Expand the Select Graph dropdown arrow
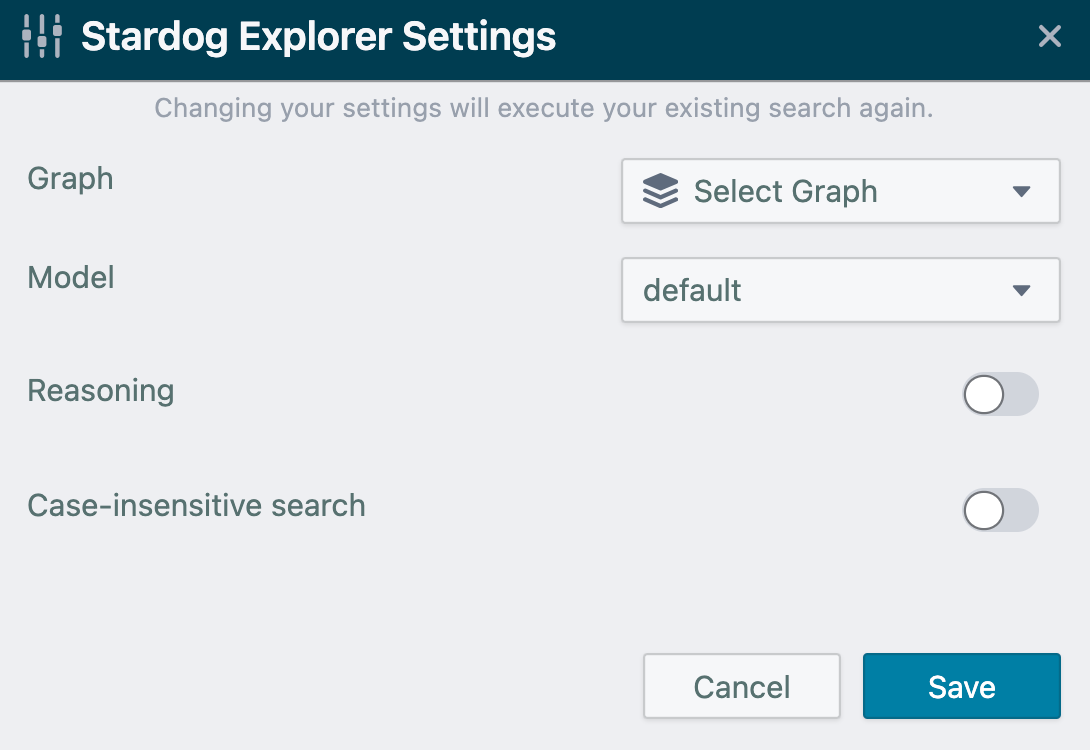The image size is (1090, 750). coord(1021,191)
